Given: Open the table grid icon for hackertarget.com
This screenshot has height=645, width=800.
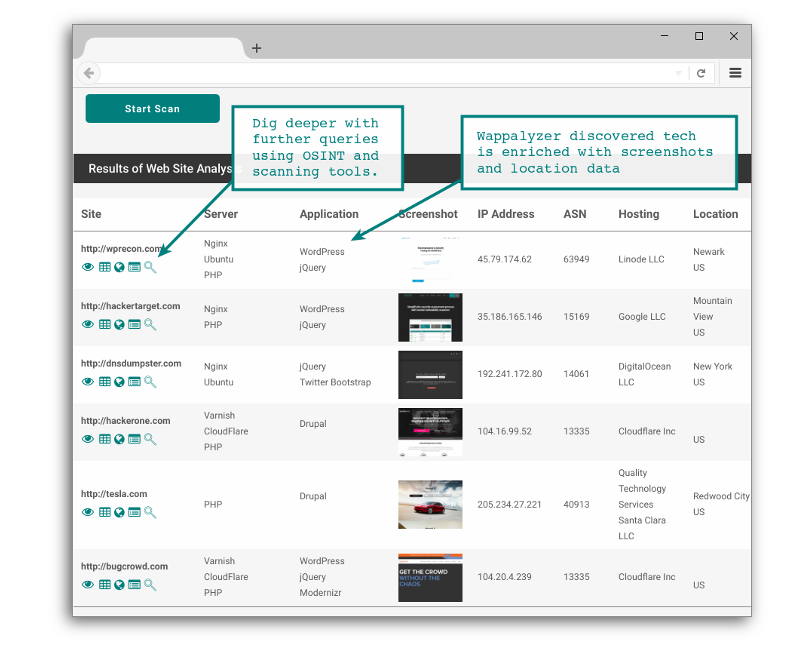Looking at the screenshot, I should coord(105,324).
